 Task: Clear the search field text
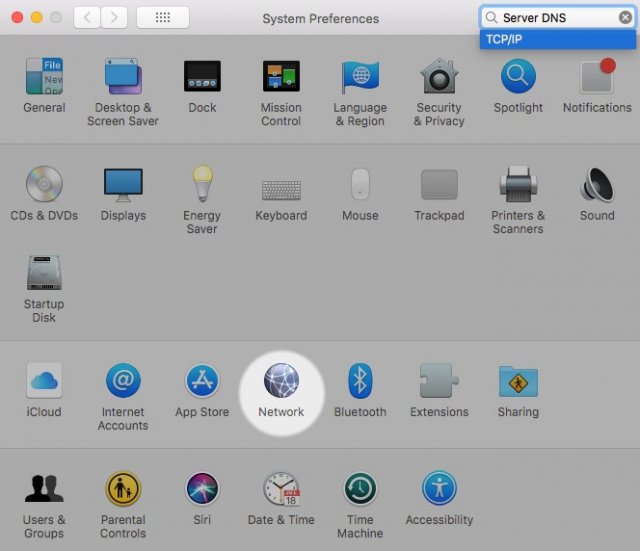pyautogui.click(x=625, y=18)
